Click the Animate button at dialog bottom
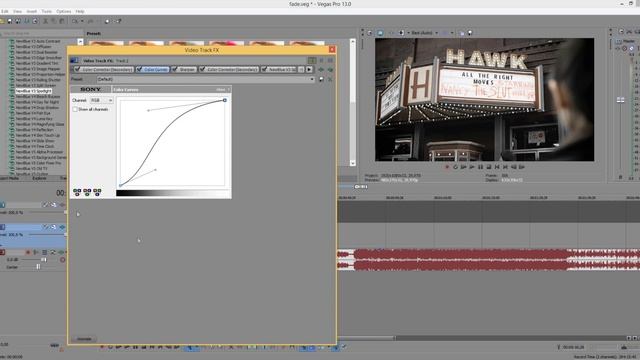This screenshot has width=640, height=360. click(x=84, y=339)
